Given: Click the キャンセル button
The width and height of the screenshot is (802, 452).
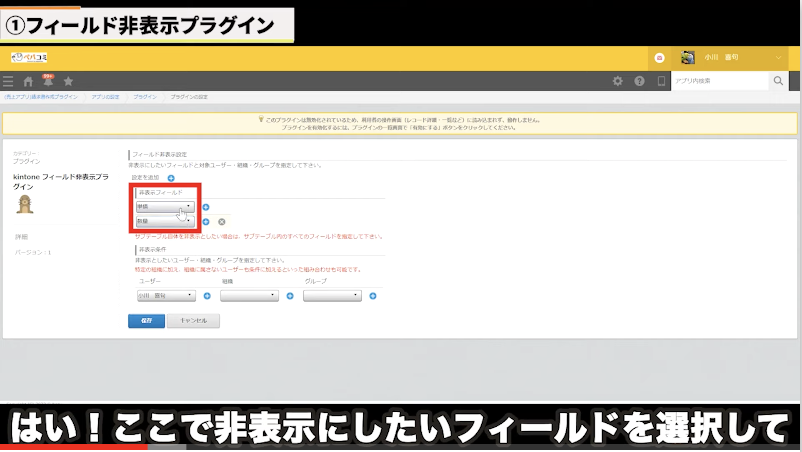Looking at the screenshot, I should [x=193, y=321].
